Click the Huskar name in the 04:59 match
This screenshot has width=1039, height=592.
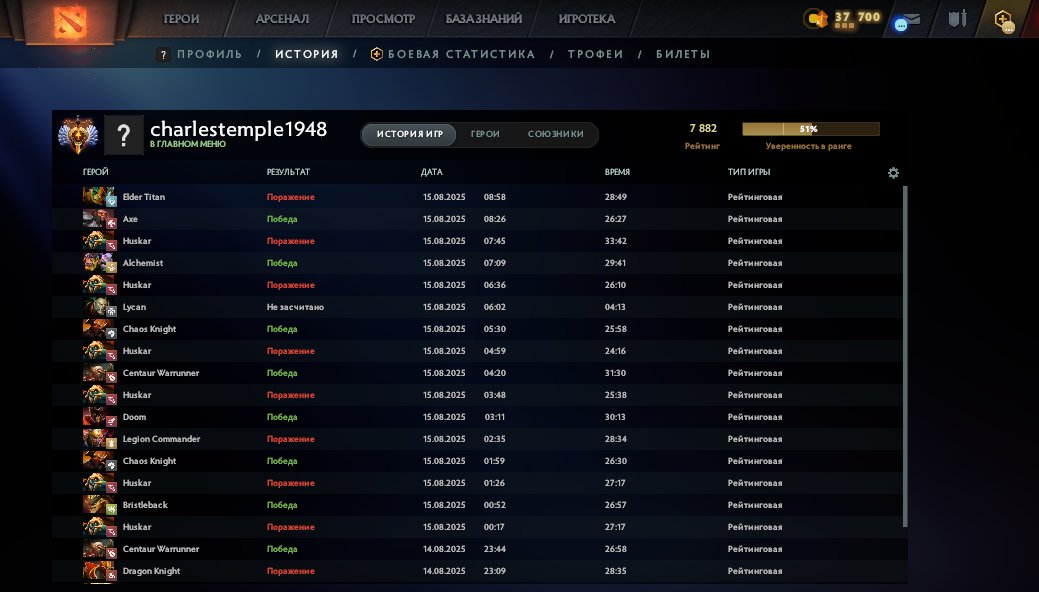pos(137,351)
